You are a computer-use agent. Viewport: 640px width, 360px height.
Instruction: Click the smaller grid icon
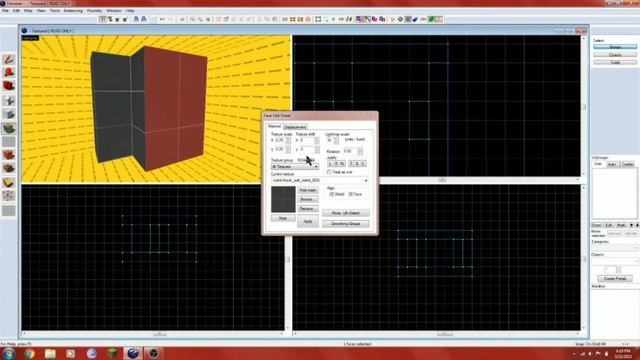tap(118, 19)
